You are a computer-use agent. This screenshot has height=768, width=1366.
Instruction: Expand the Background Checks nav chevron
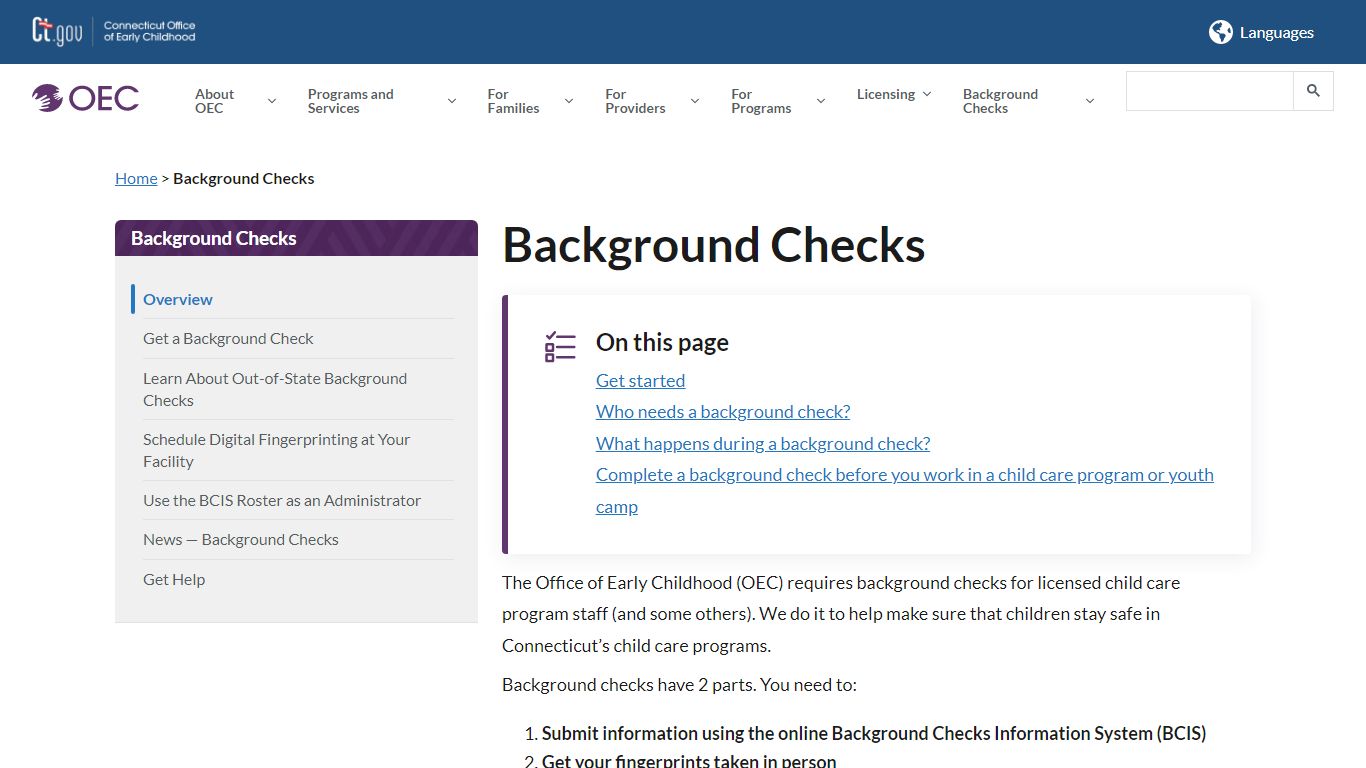coord(1089,101)
